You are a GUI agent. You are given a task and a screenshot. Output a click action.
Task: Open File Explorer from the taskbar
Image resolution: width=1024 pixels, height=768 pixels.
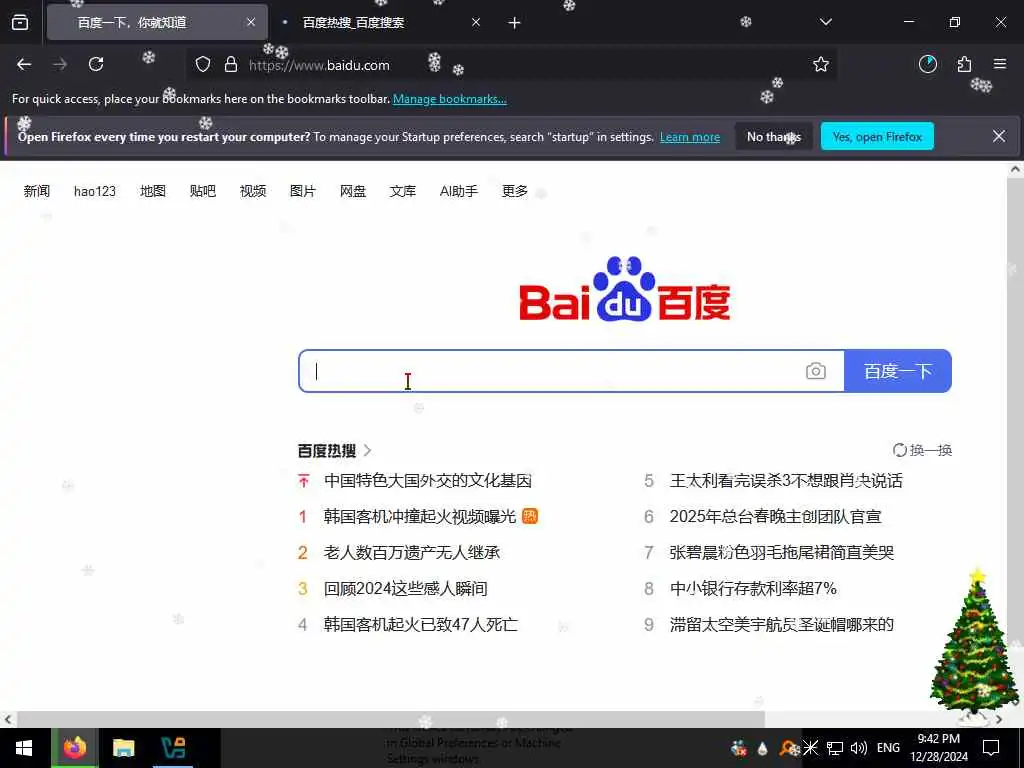[123, 748]
